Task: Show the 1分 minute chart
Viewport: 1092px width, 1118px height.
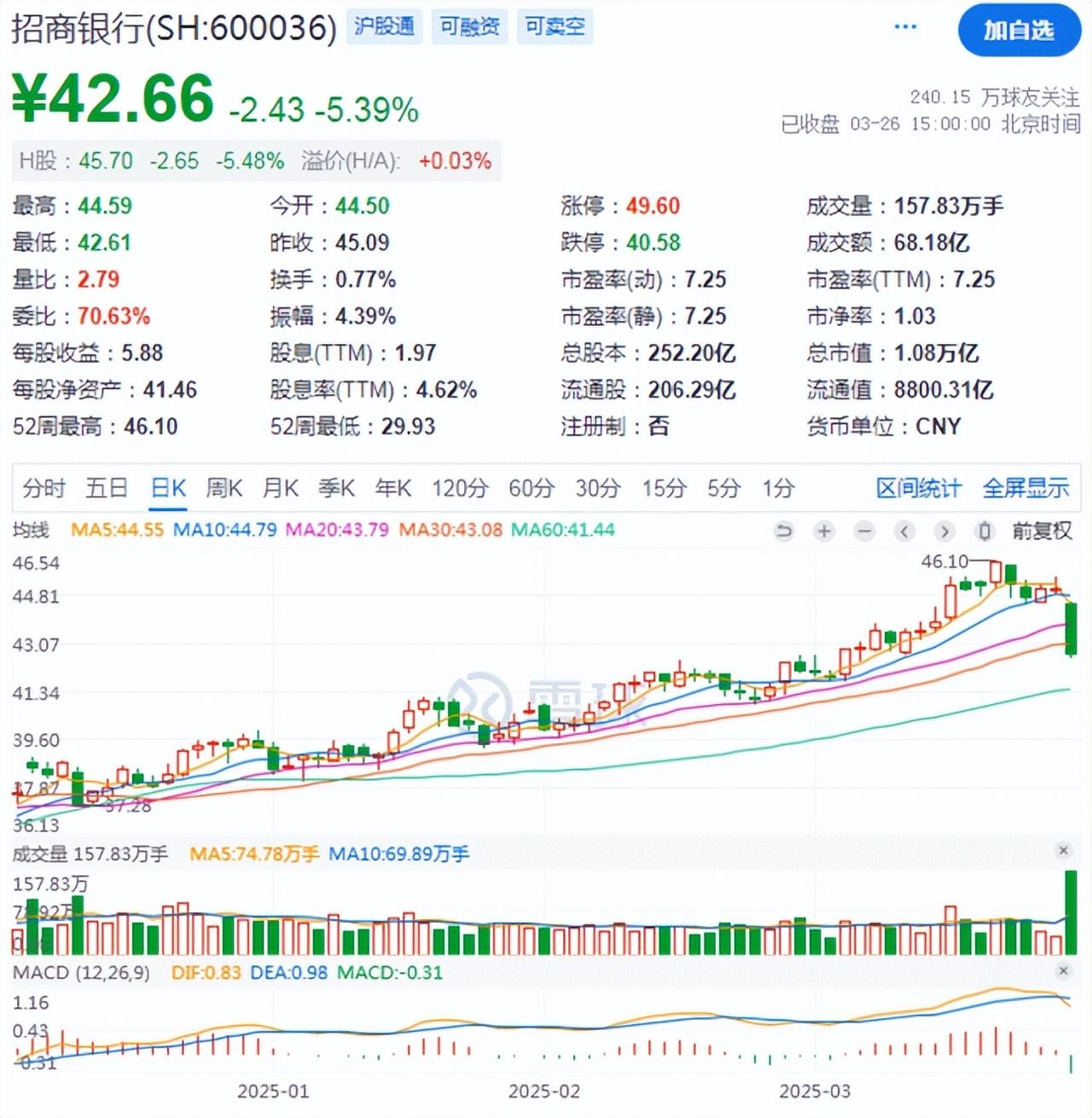Action: [778, 488]
